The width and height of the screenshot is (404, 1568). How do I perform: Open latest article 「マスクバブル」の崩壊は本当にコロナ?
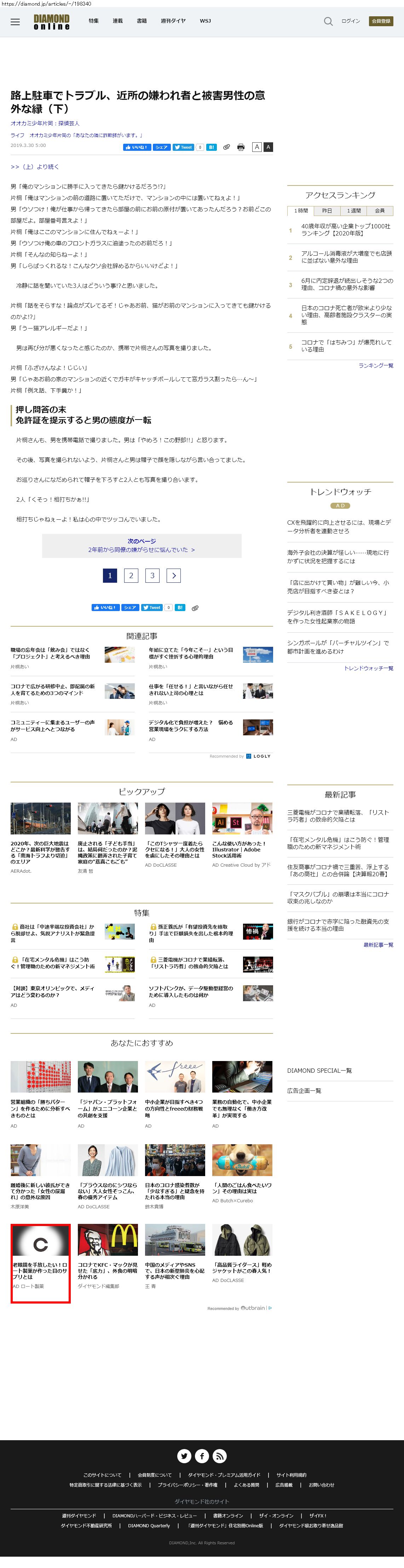pyautogui.click(x=338, y=898)
